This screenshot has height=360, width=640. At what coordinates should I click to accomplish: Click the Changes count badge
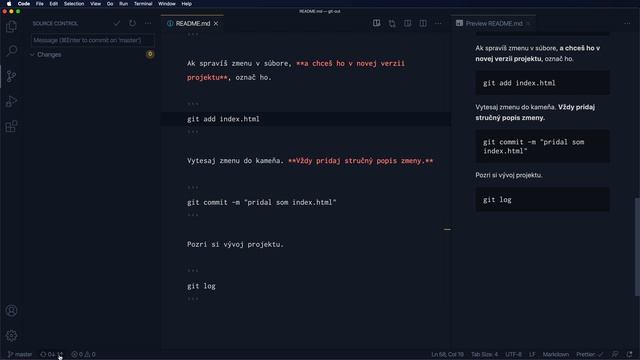tap(150, 54)
